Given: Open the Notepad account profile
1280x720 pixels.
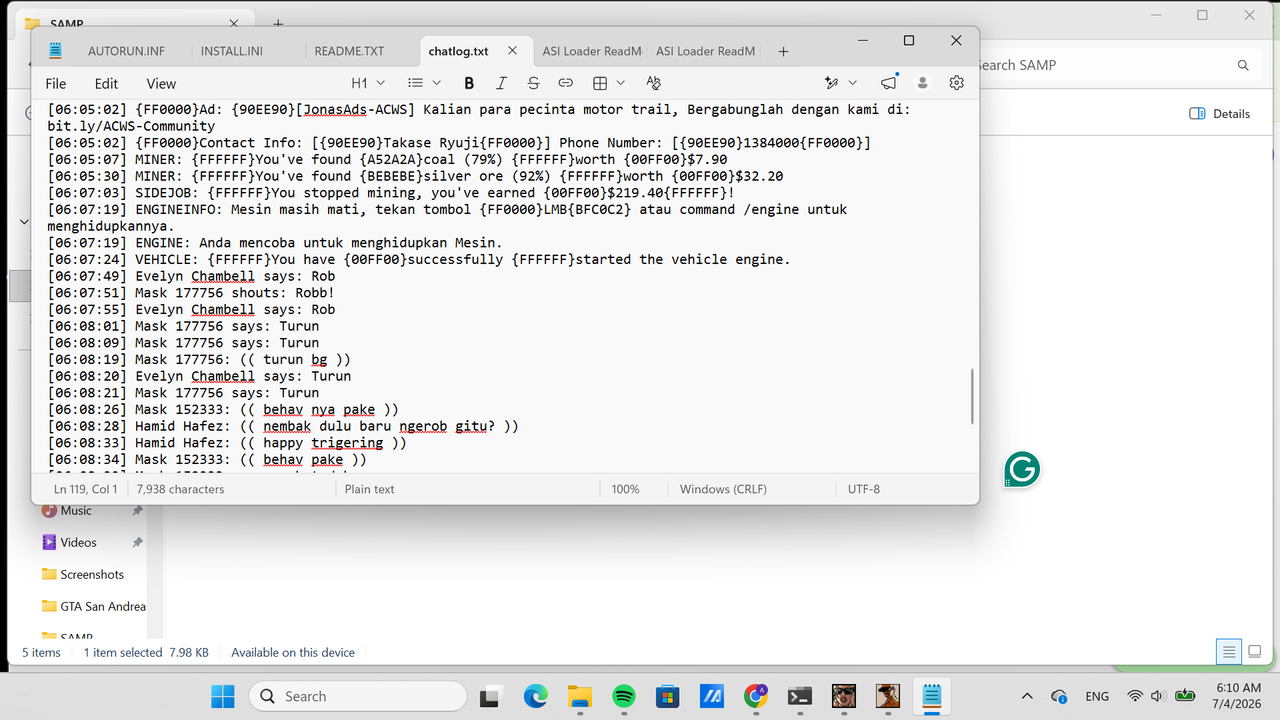Looking at the screenshot, I should coord(923,83).
